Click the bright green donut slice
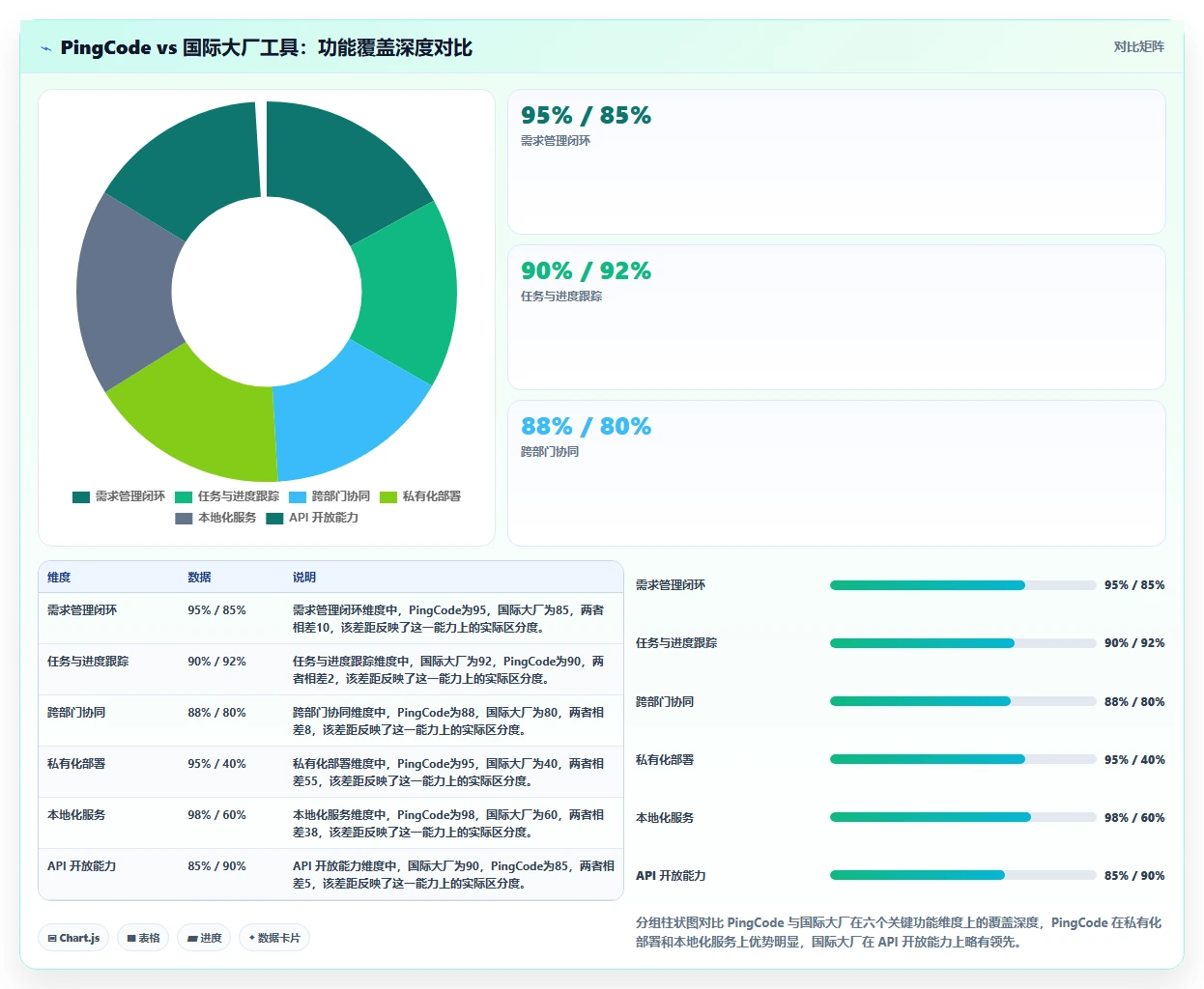 tap(411, 295)
